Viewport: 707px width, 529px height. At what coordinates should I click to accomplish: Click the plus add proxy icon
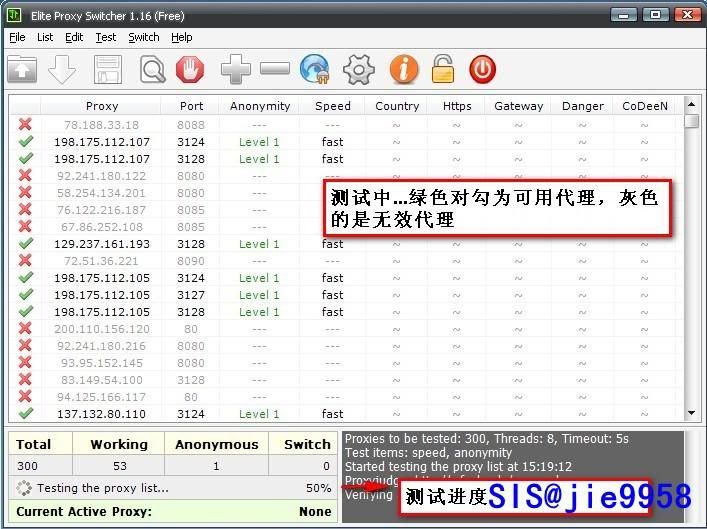click(x=235, y=69)
